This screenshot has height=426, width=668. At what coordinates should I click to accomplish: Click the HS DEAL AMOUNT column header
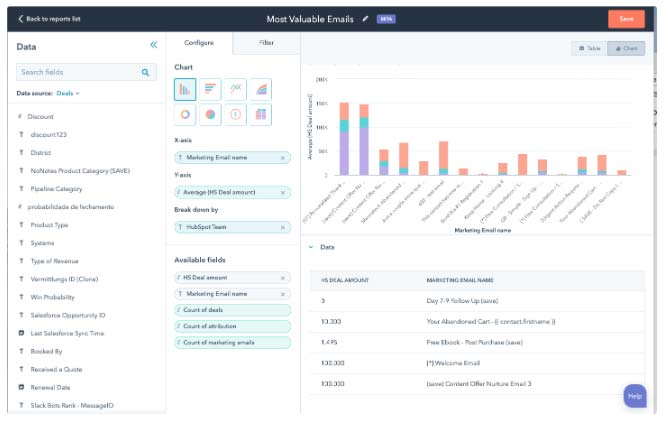pyautogui.click(x=345, y=280)
